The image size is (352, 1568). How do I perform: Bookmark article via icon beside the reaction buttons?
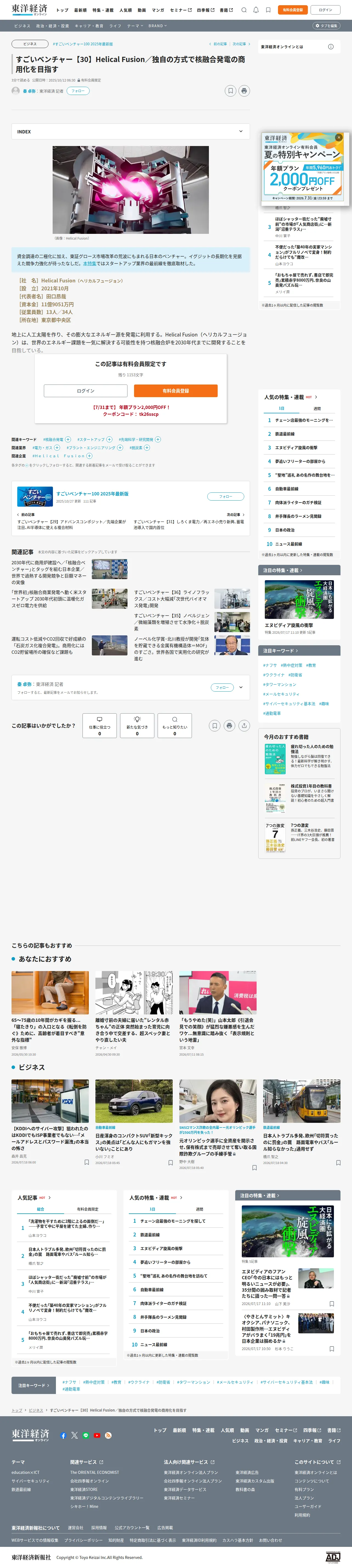point(214,726)
